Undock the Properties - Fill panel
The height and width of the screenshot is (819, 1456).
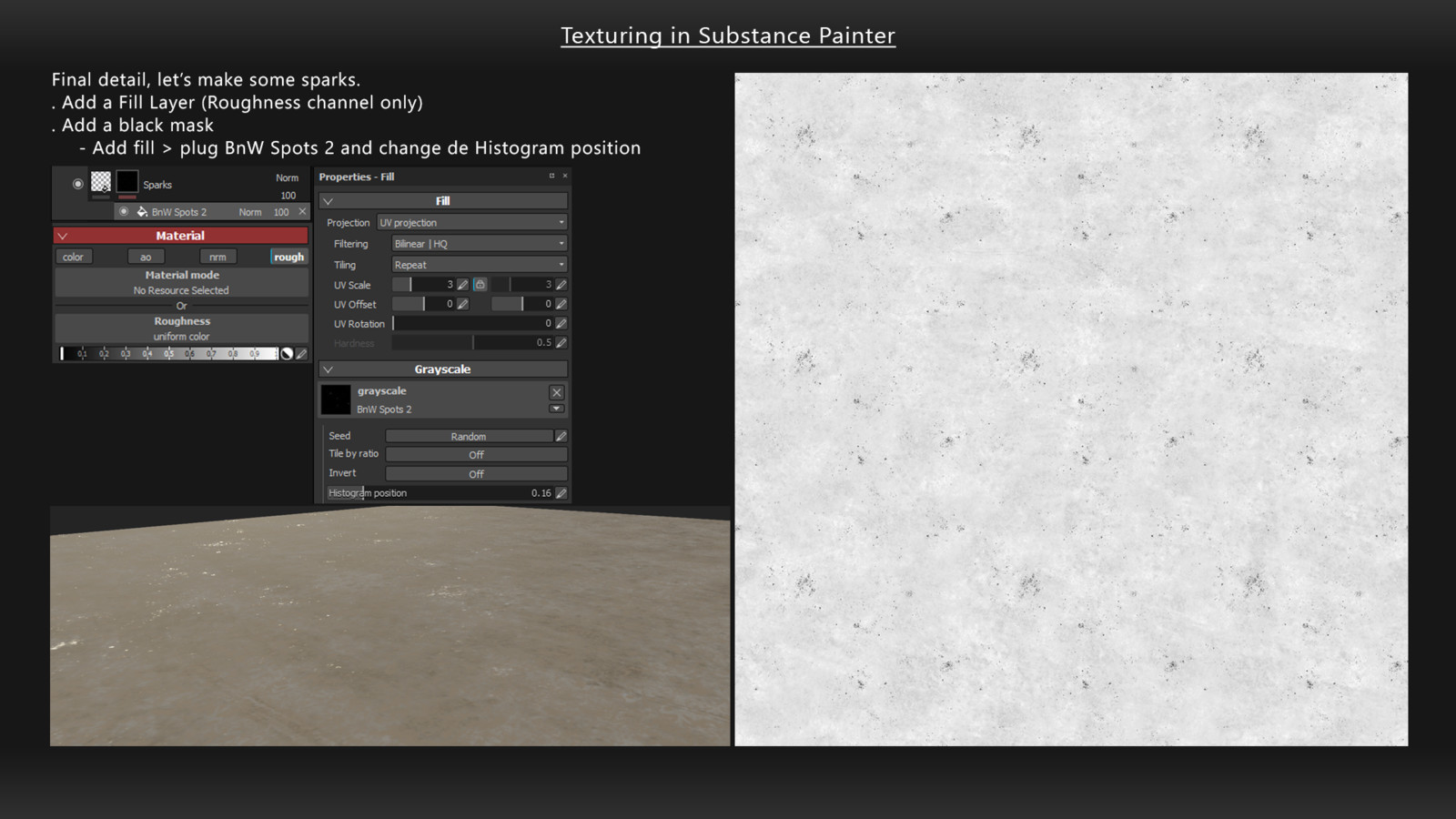(x=551, y=176)
